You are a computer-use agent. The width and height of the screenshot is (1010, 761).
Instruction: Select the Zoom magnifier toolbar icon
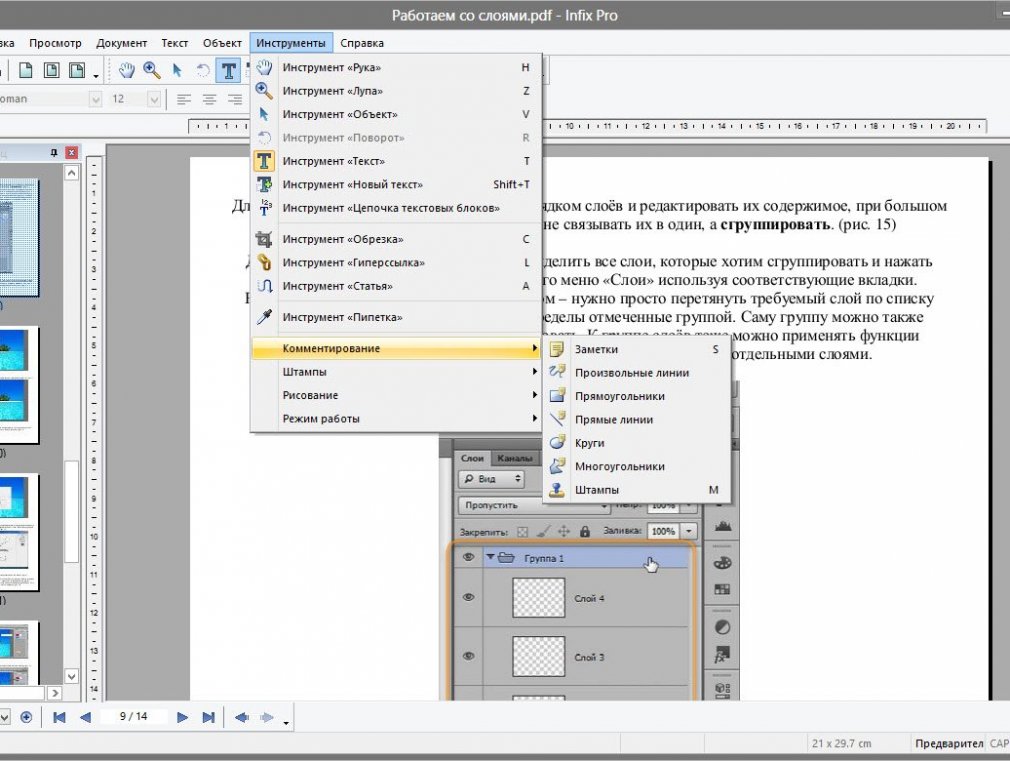point(152,70)
